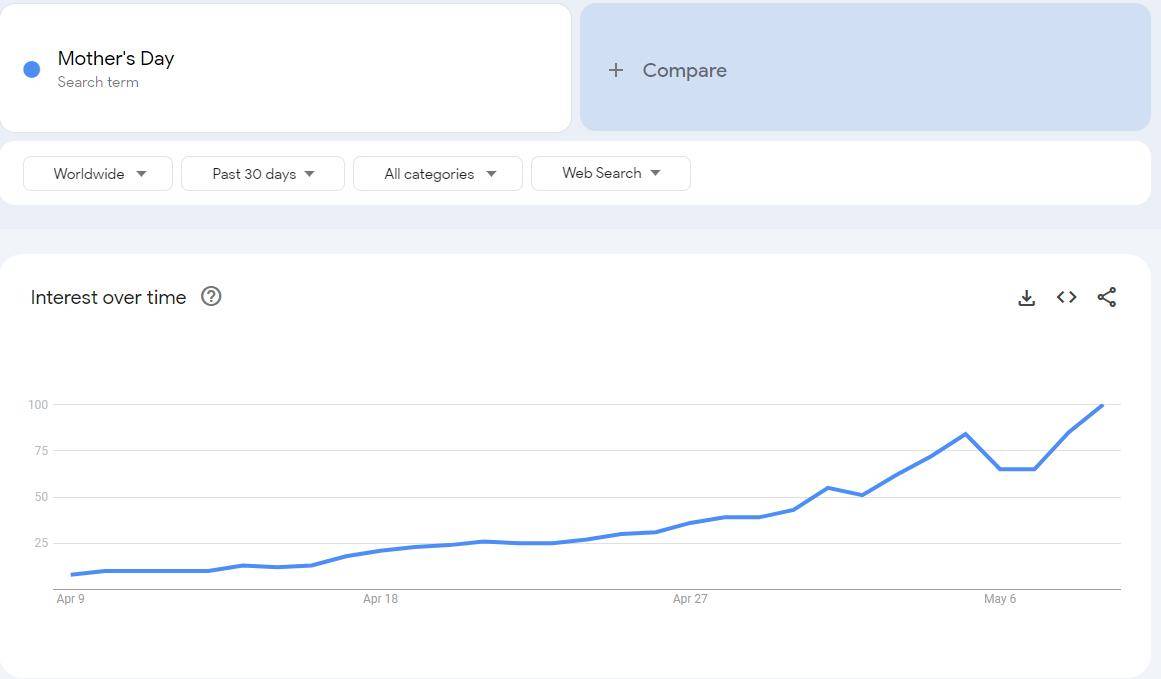Click the blue dot beside Mother's Day
Image resolution: width=1161 pixels, height=679 pixels.
[x=32, y=70]
